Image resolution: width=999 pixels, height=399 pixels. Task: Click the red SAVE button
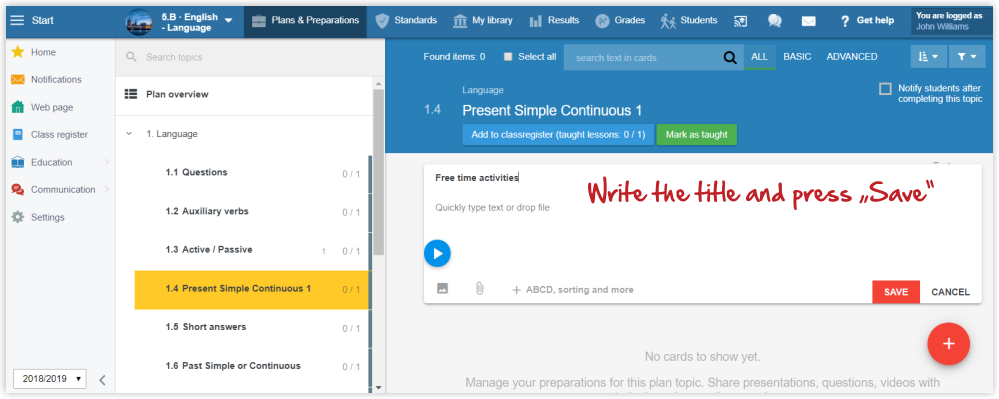click(896, 292)
